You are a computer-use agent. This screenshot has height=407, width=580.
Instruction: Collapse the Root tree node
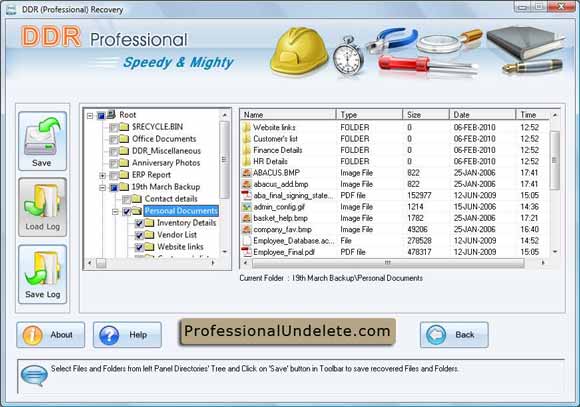click(x=90, y=115)
